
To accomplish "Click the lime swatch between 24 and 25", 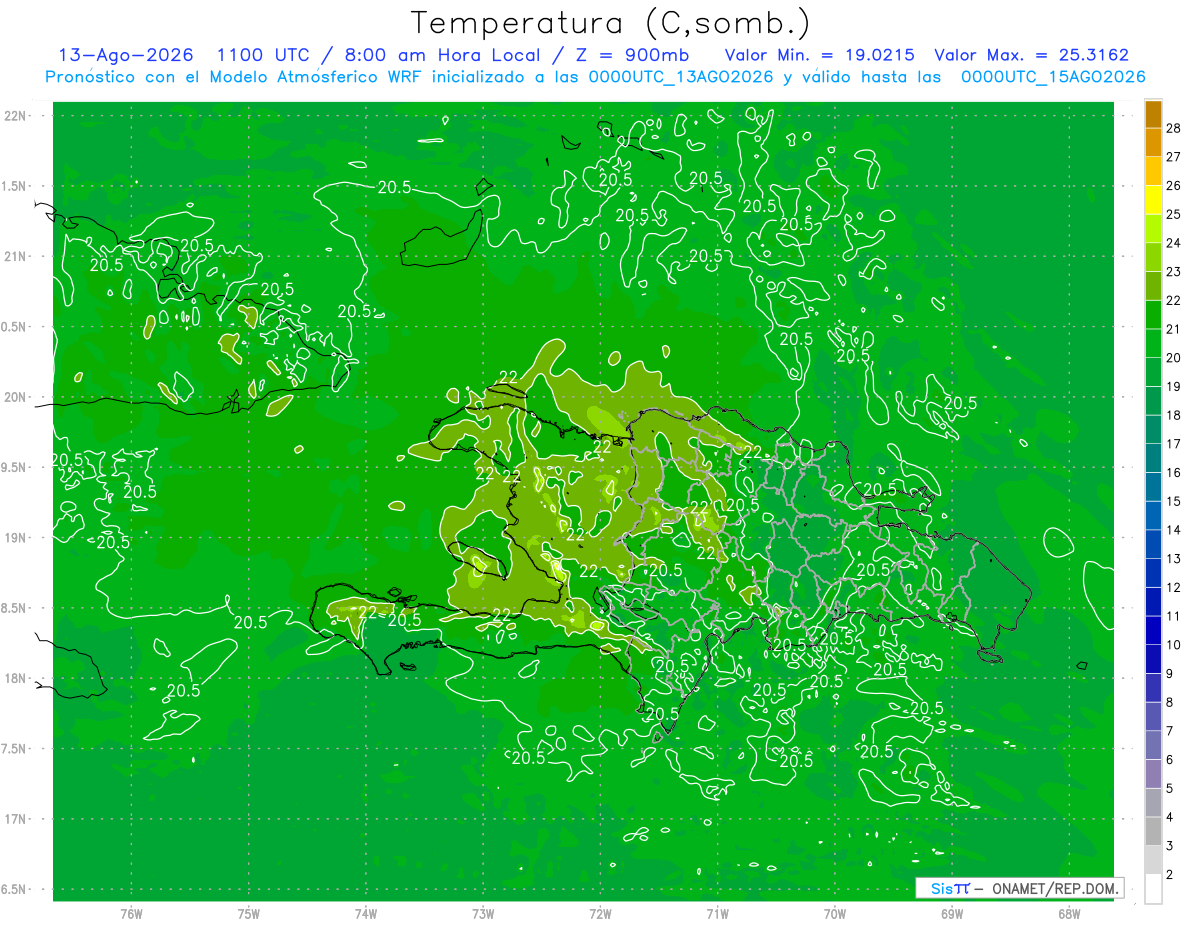I will [1153, 229].
